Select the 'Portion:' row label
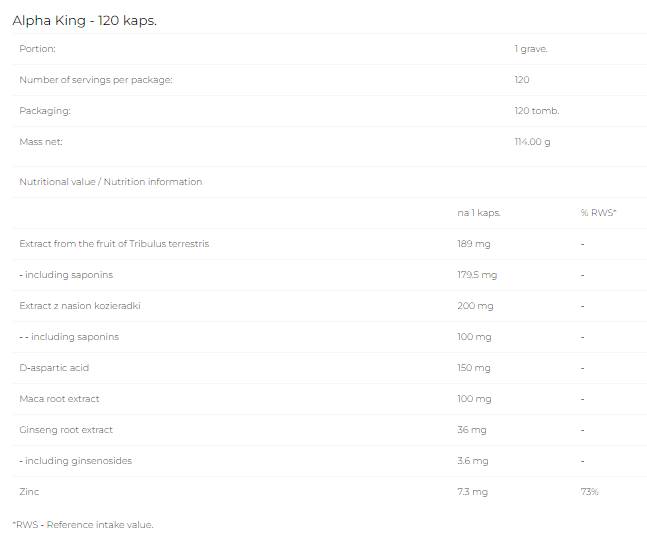Screen dimensions: 647x542 pos(38,49)
